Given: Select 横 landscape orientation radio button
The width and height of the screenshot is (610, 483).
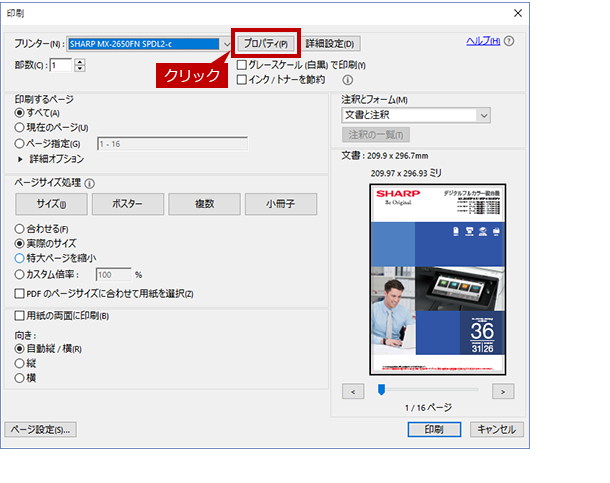Looking at the screenshot, I should (19, 378).
